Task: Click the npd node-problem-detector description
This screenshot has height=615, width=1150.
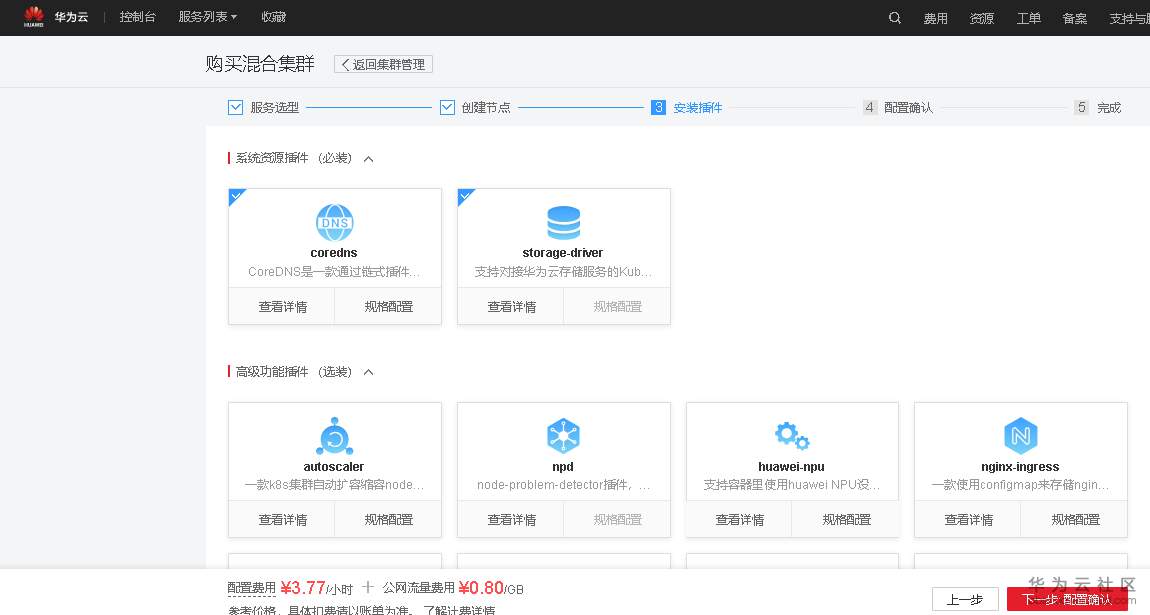Action: click(x=563, y=485)
